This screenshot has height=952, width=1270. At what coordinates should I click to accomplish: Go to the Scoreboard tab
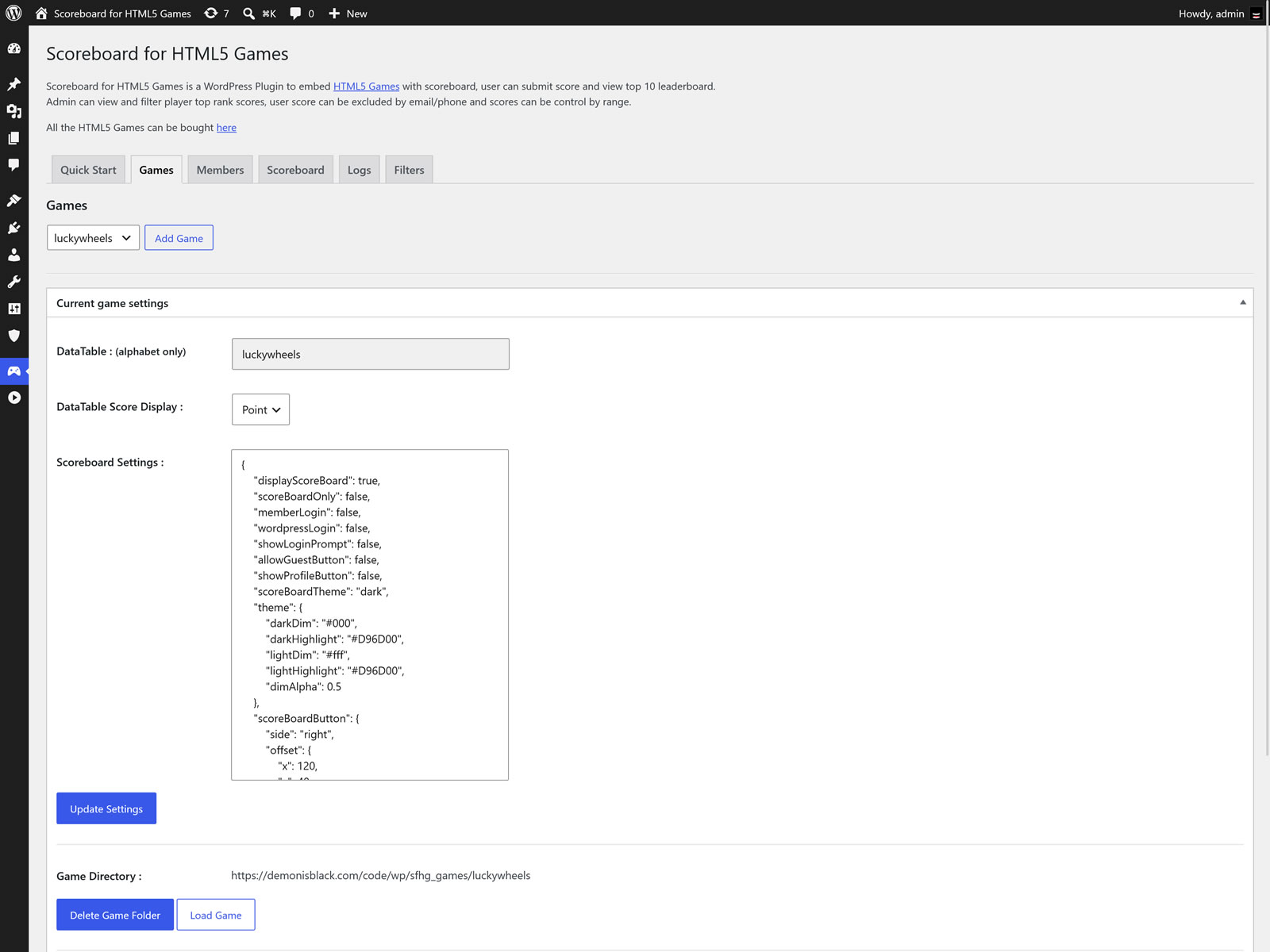tap(295, 170)
